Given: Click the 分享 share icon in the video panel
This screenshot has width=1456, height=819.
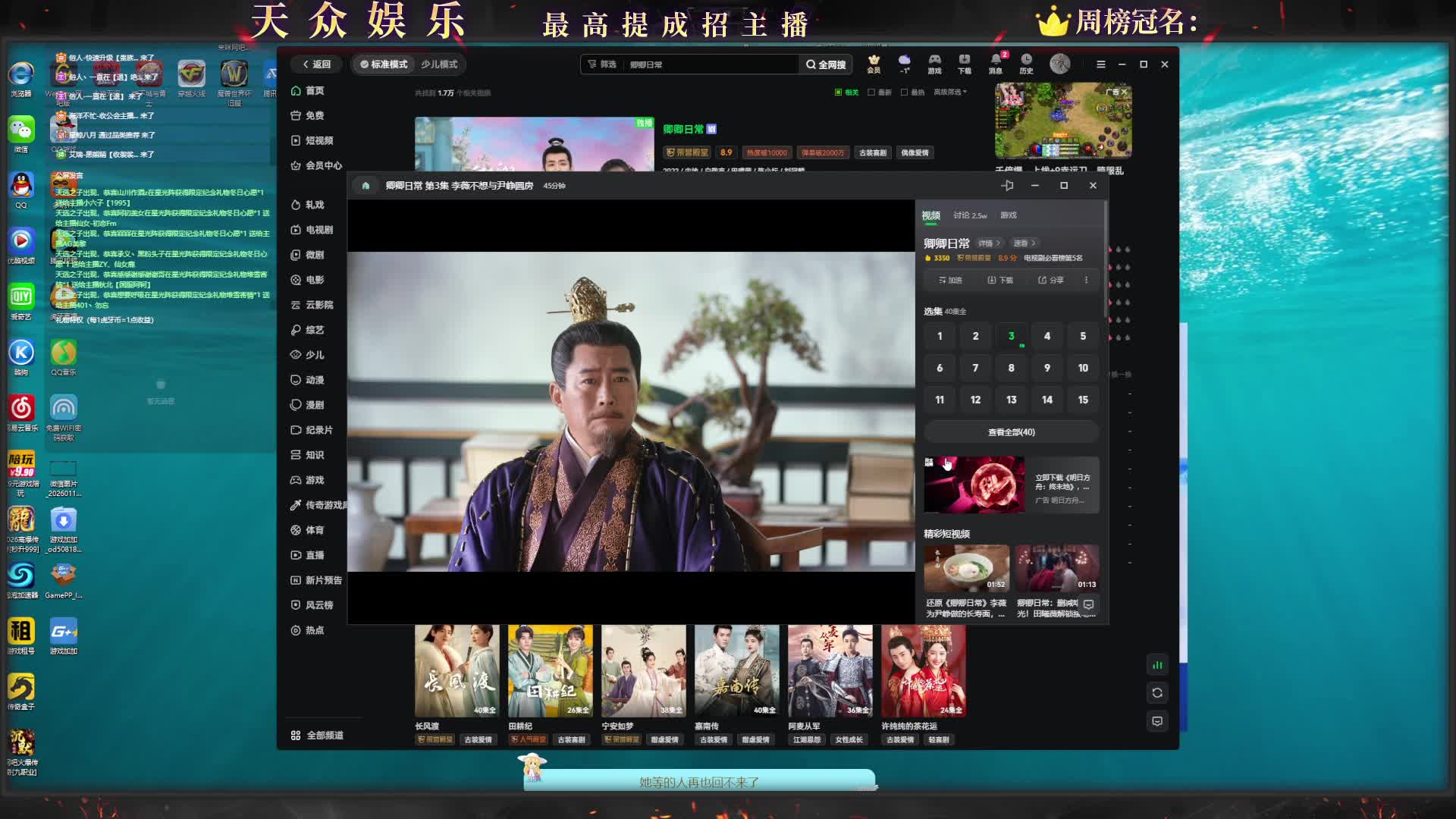Looking at the screenshot, I should point(1050,280).
